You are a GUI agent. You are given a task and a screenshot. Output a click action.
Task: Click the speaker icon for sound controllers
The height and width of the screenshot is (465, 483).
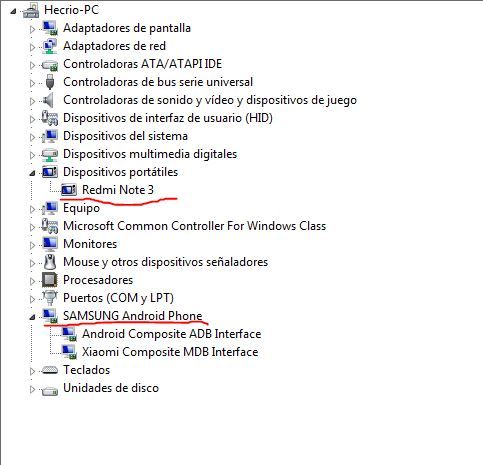click(x=49, y=100)
